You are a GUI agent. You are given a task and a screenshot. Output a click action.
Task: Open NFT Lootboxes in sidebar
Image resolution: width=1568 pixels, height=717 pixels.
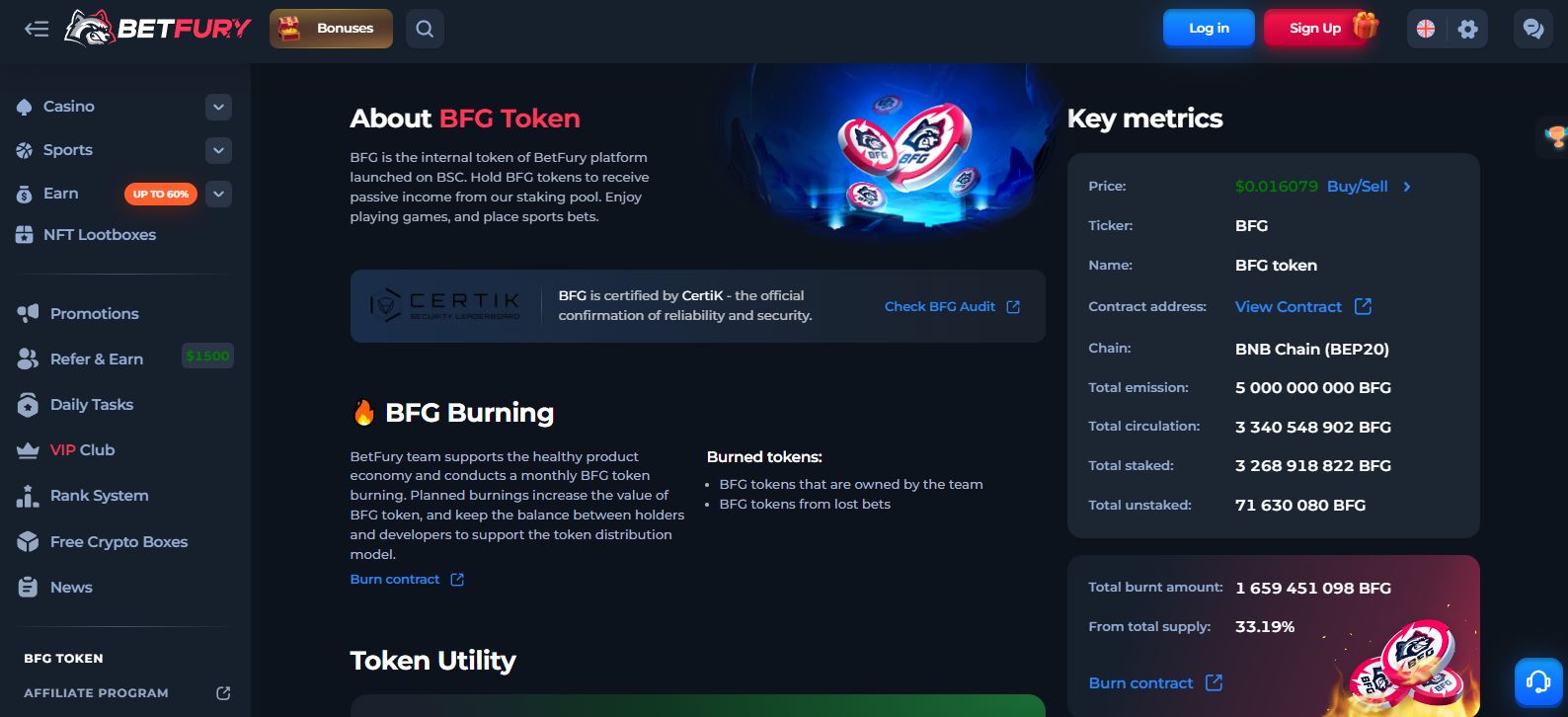[99, 235]
